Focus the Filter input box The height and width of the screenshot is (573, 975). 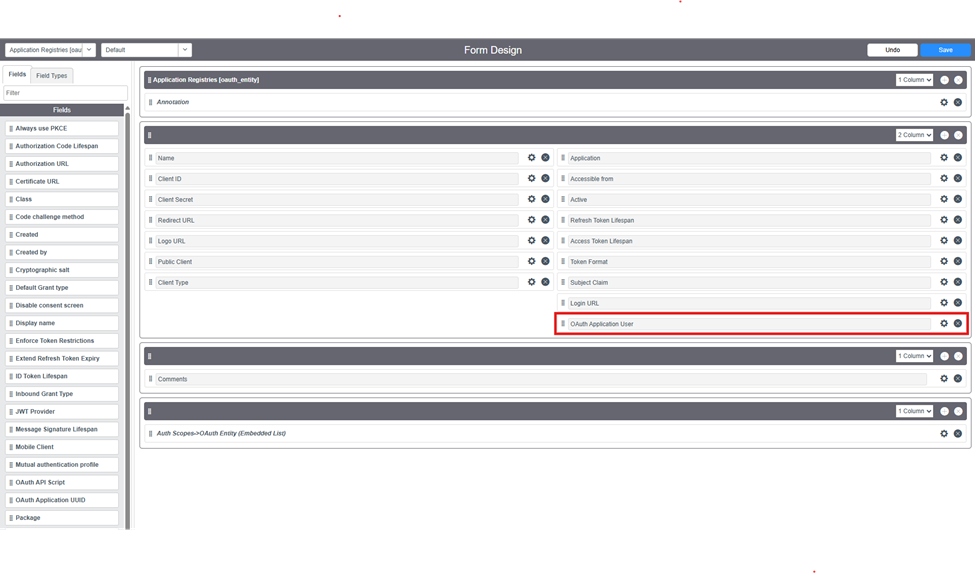click(65, 93)
